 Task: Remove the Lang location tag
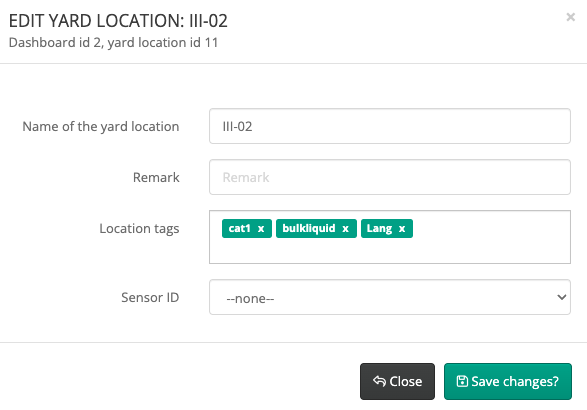(402, 228)
